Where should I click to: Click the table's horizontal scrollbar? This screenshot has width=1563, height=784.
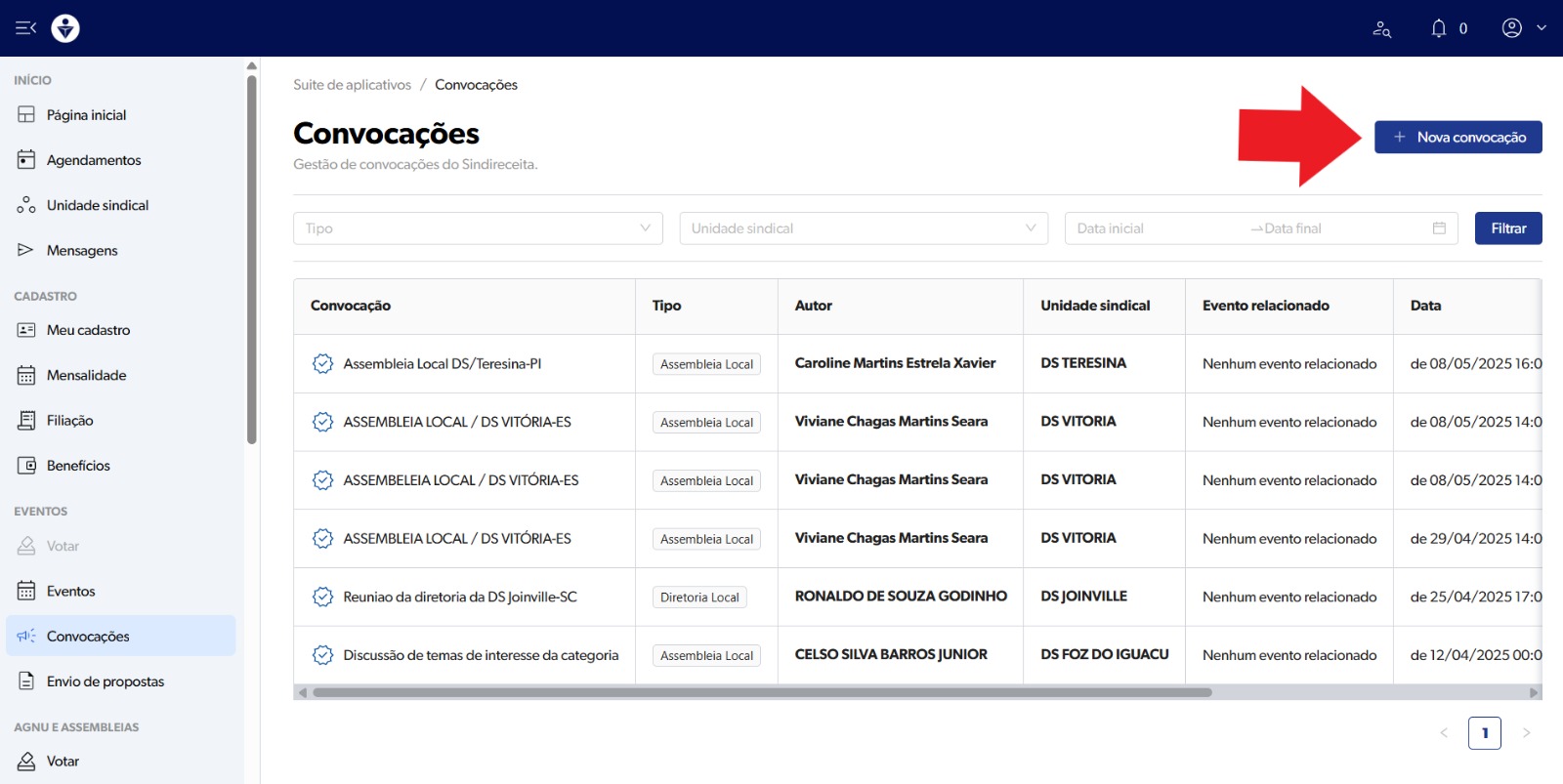tap(762, 692)
